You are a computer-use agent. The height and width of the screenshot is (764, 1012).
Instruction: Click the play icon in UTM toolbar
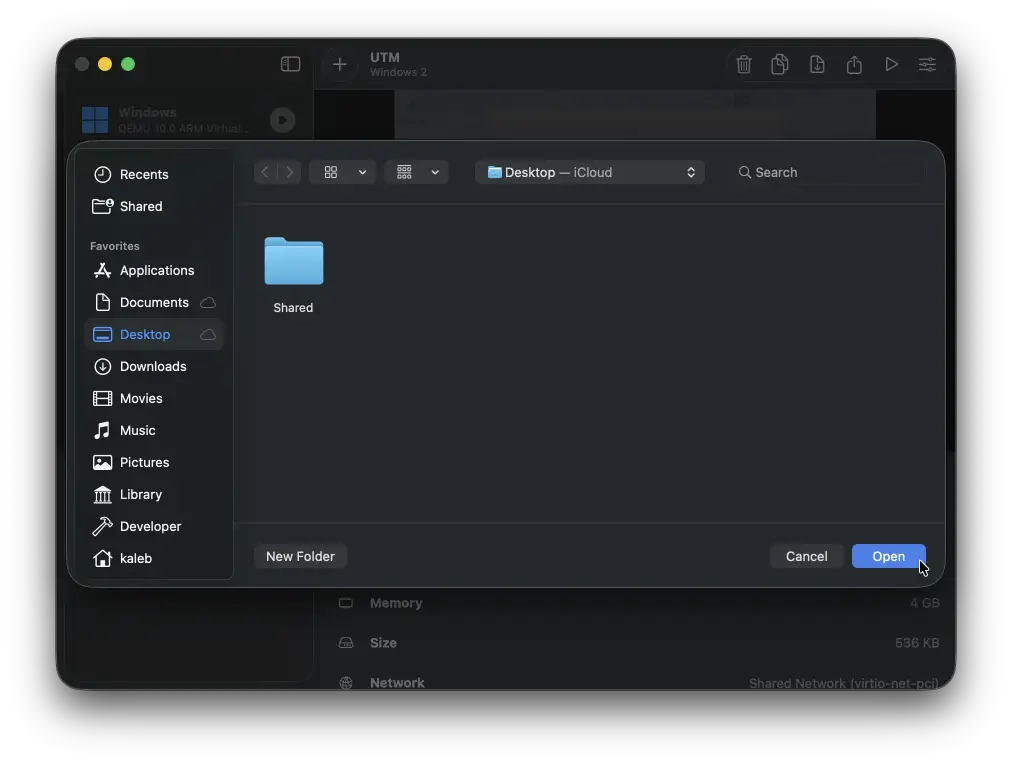891,64
